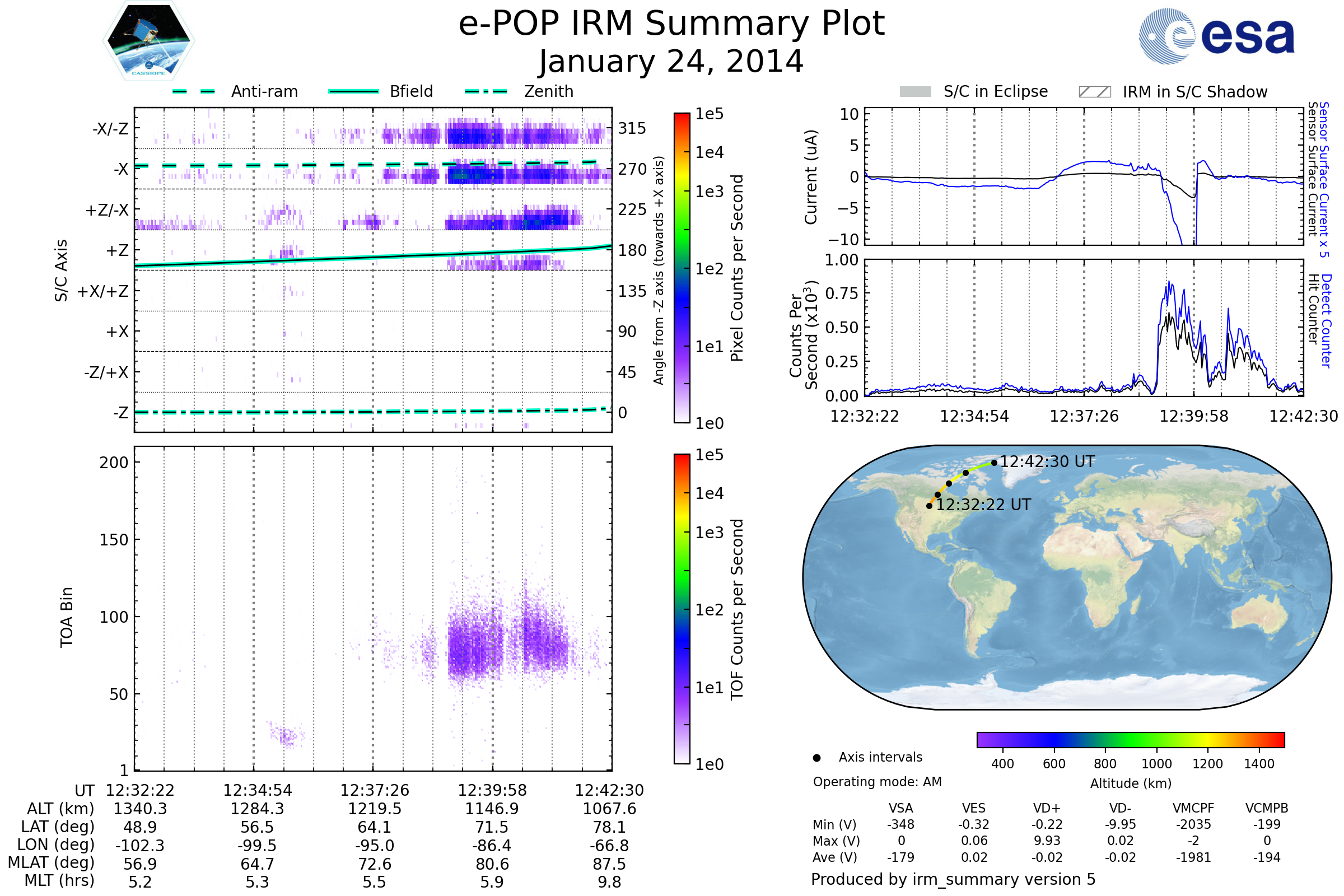Click the Sensor Surface Current x 5 label

click(x=1324, y=179)
